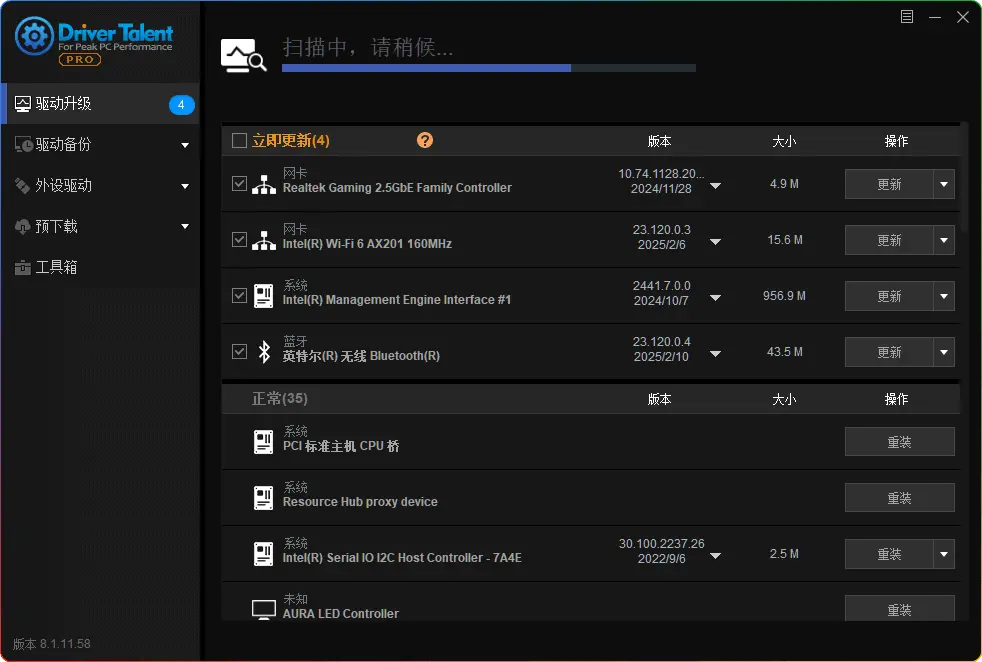Uncheck the 英特尔 无线 Bluetooth checkbox
This screenshot has height=662, width=982.
[239, 351]
